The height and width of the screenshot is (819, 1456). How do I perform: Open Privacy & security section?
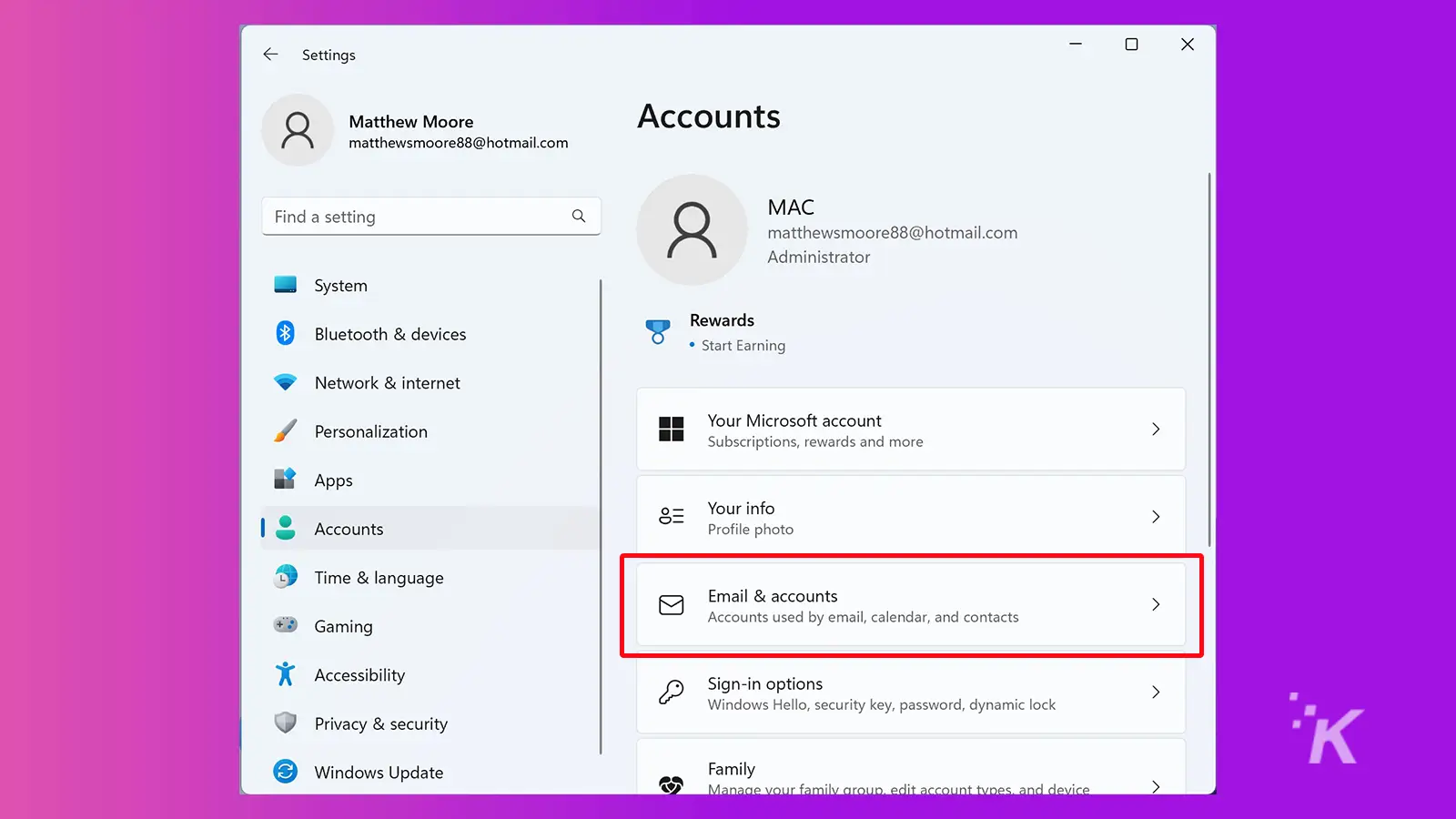tap(380, 723)
